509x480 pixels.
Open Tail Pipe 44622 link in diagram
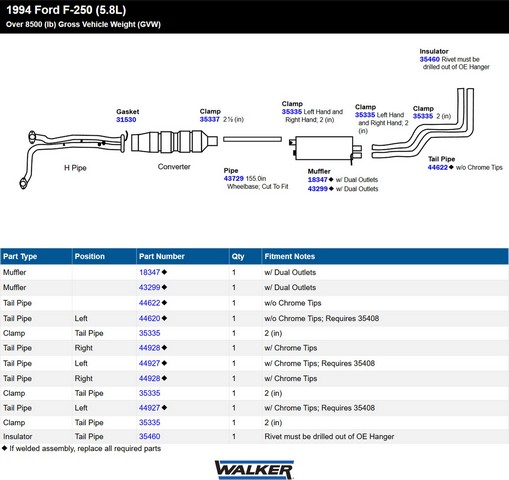pos(438,167)
